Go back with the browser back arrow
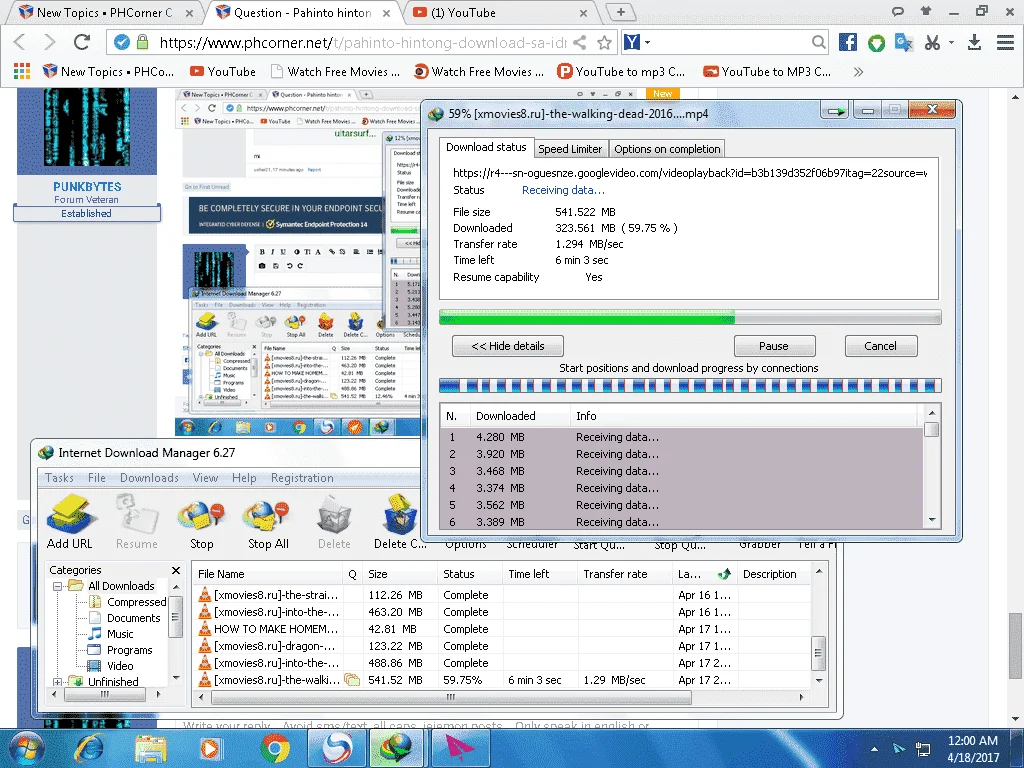This screenshot has width=1024, height=768. point(20,42)
